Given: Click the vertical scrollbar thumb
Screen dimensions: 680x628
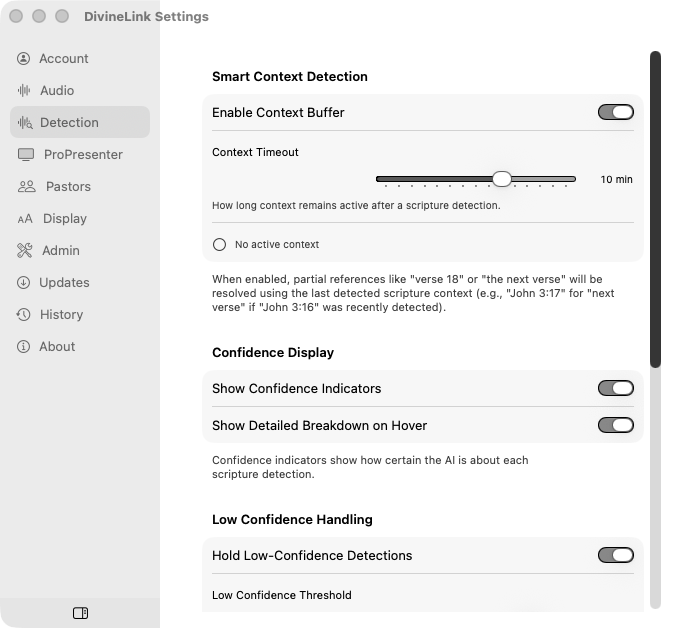Looking at the screenshot, I should (655, 209).
